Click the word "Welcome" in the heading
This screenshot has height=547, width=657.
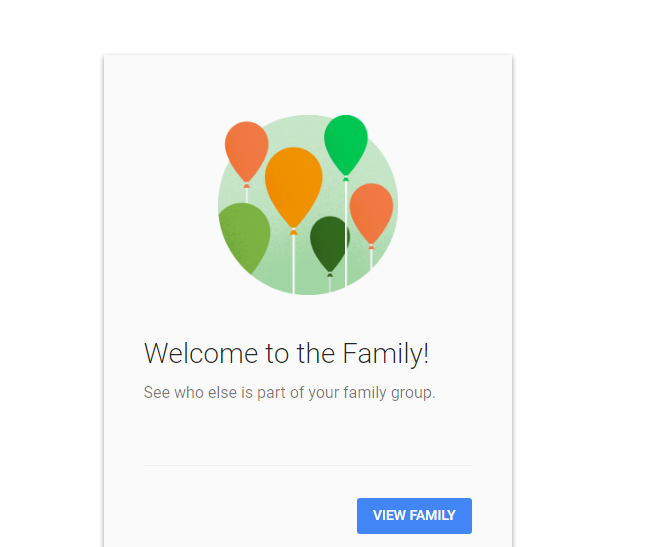pyautogui.click(x=188, y=353)
